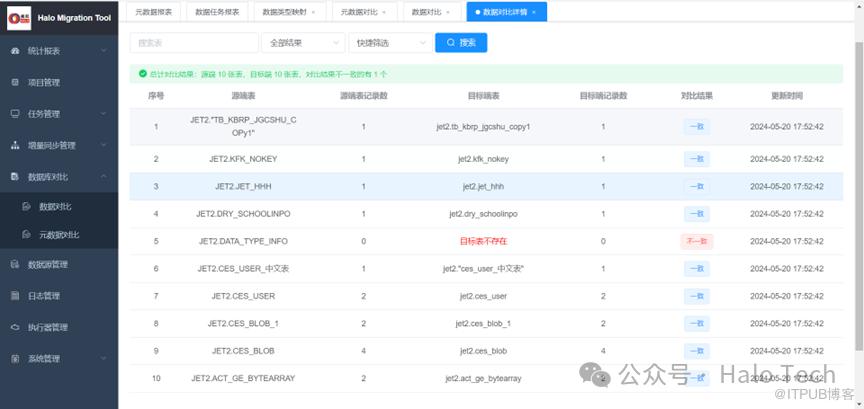The width and height of the screenshot is (864, 409).
Task: Open 元数据对比 in the sidebar submenu
Action: 58,235
